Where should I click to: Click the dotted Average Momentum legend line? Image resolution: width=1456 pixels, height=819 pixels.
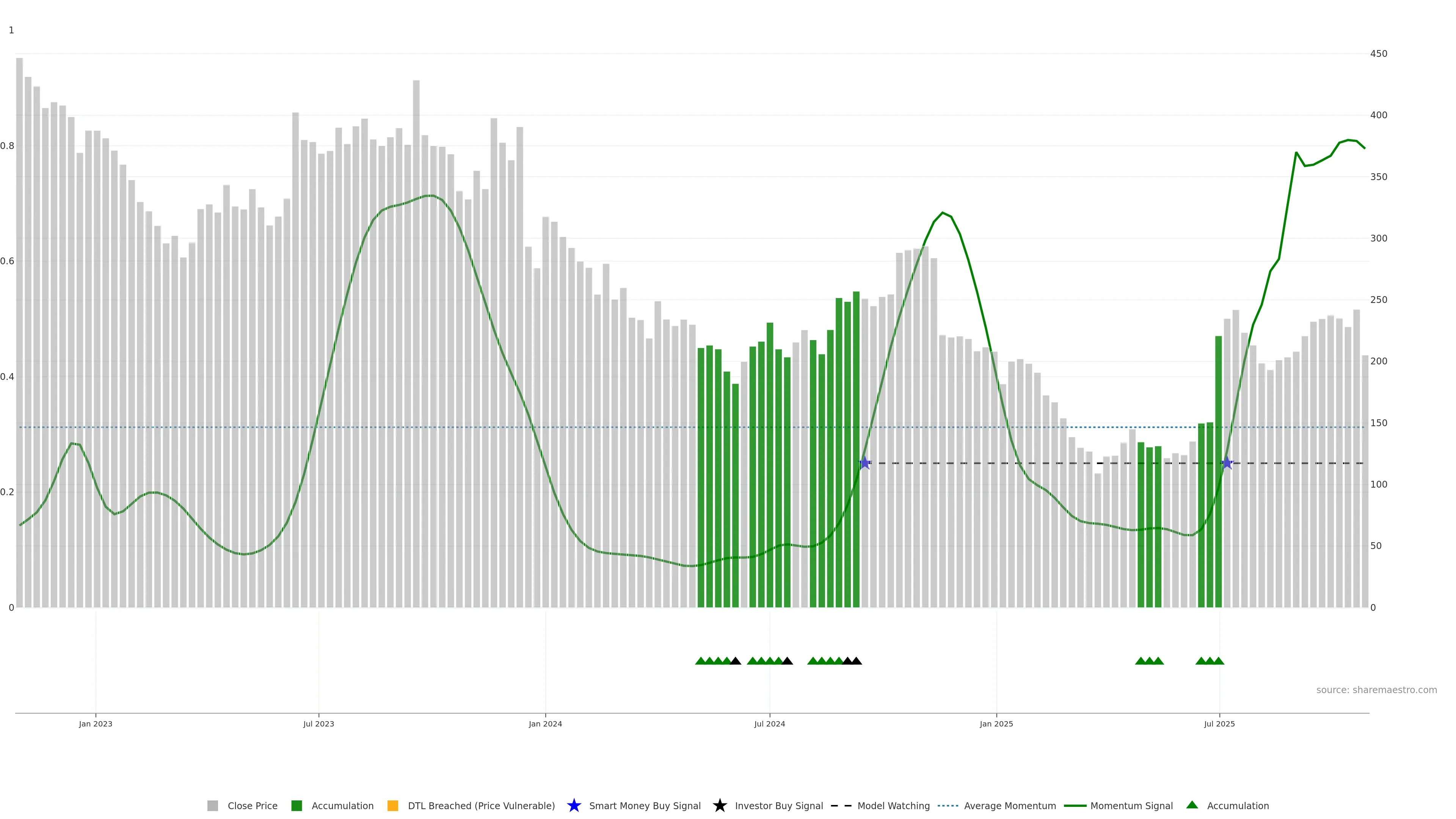(x=948, y=805)
